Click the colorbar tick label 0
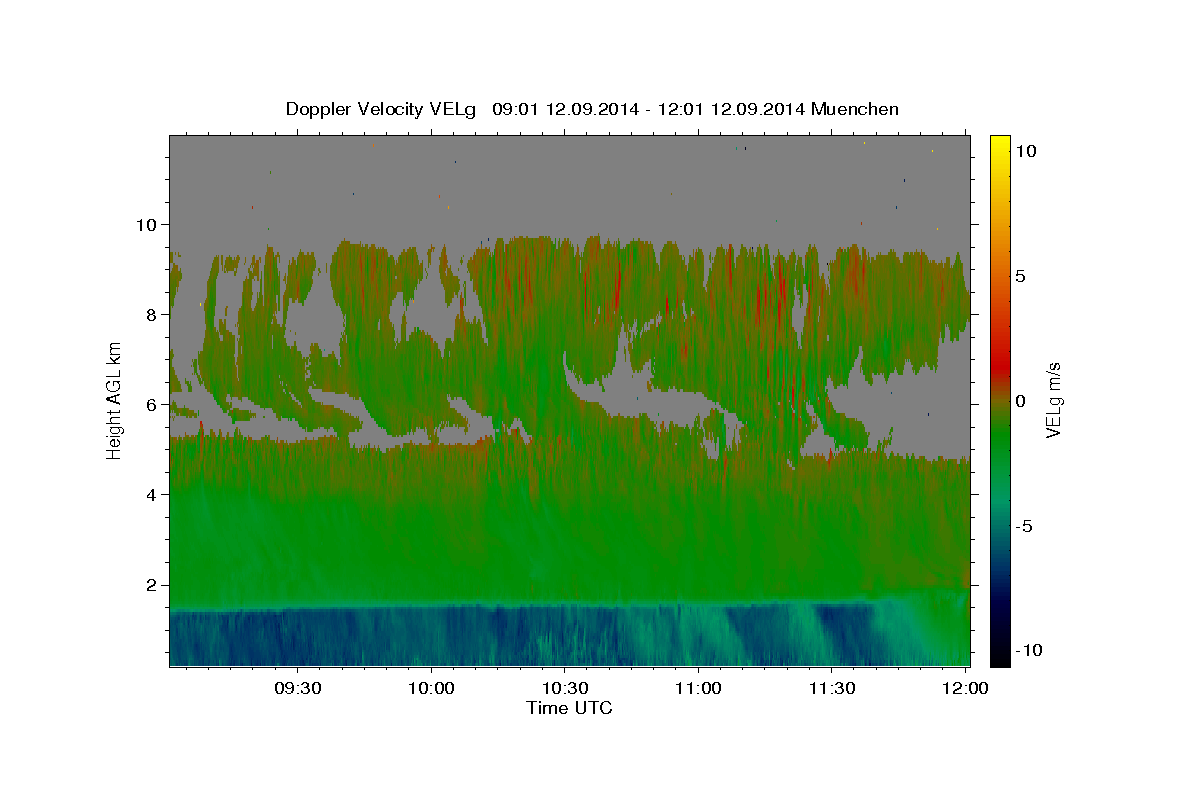This screenshot has height=800, width=1200. pos(1019,401)
